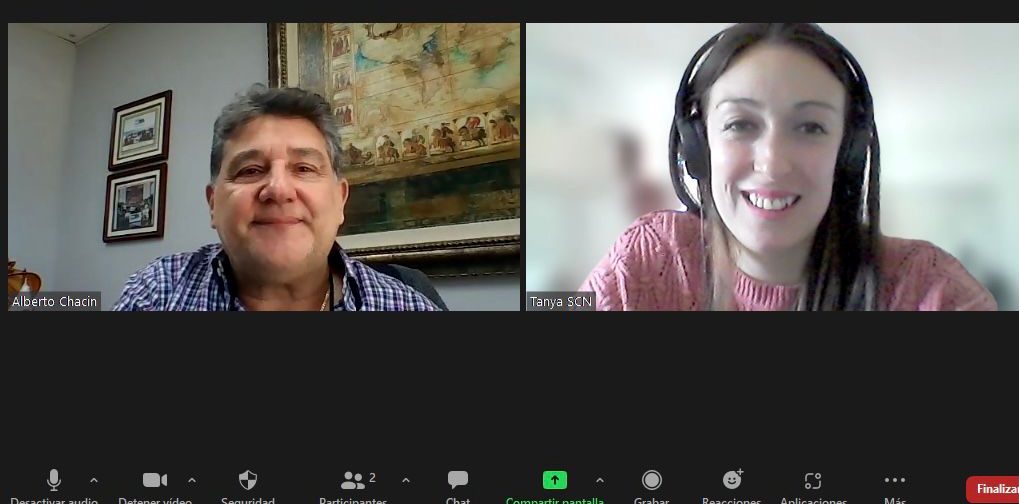Expand share screen options arrow
The height and width of the screenshot is (504, 1019).
pyautogui.click(x=600, y=480)
